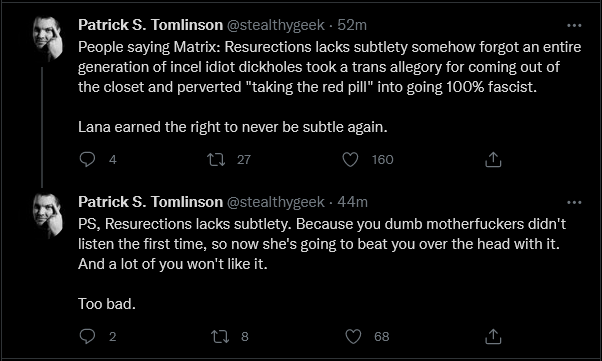View profile picture on second tweet
The image size is (602, 361).
pyautogui.click(x=48, y=216)
